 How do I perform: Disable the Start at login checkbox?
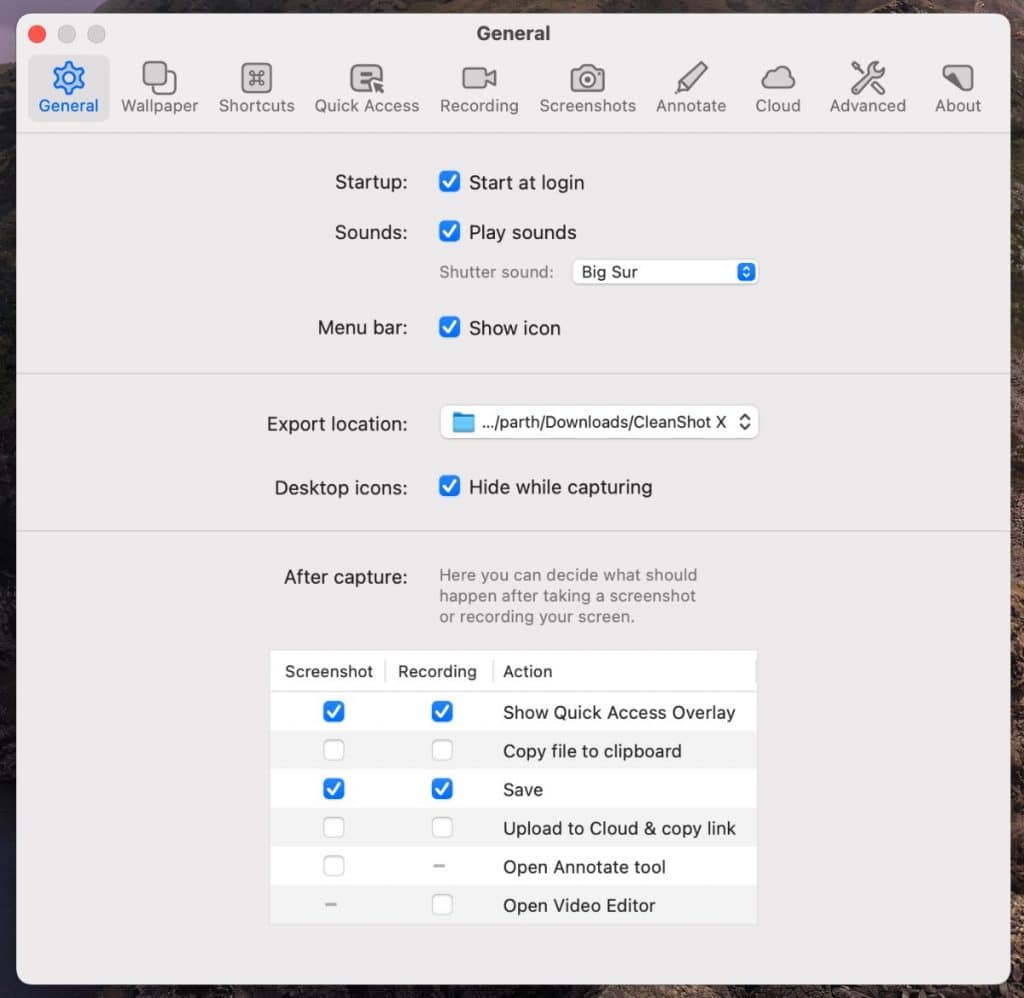click(x=450, y=182)
